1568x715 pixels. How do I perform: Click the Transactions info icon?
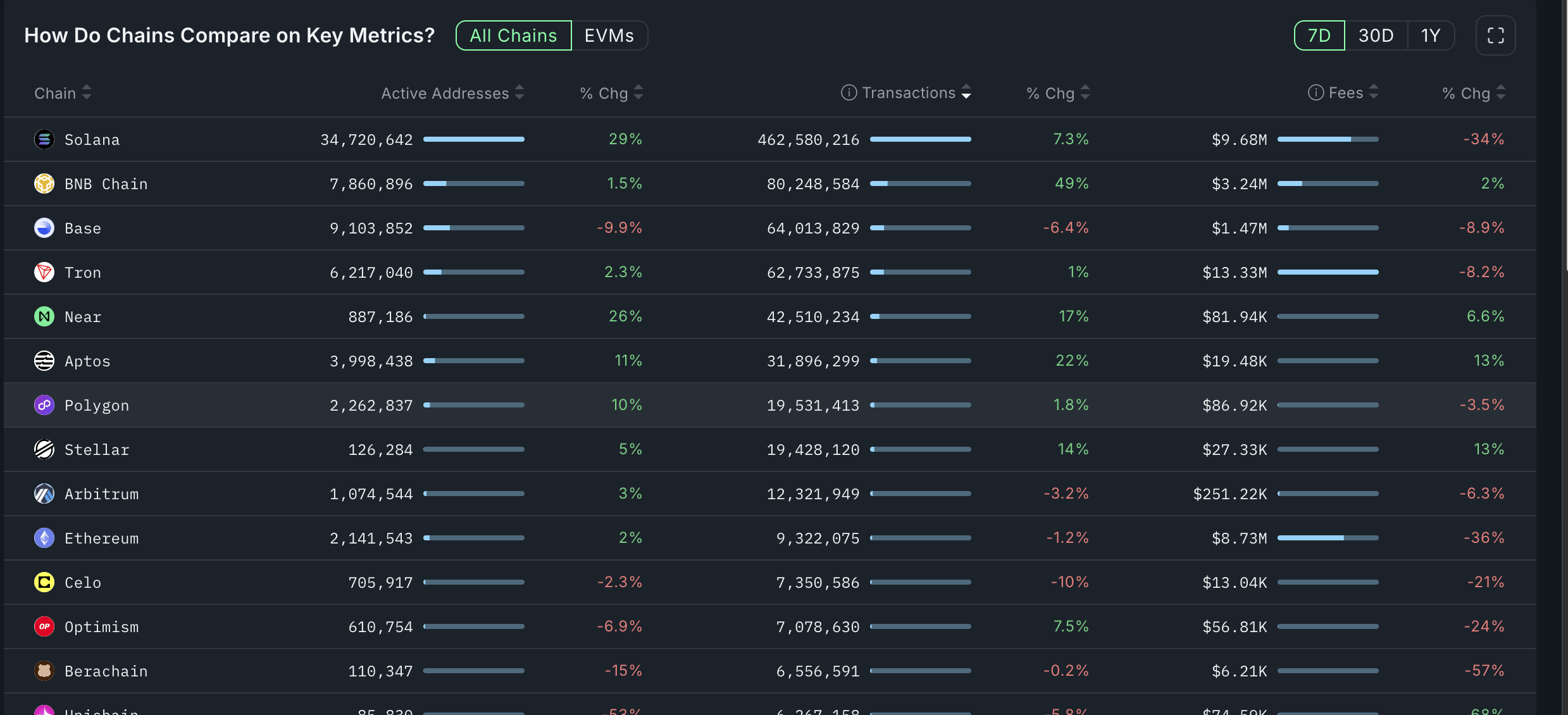pyautogui.click(x=849, y=92)
